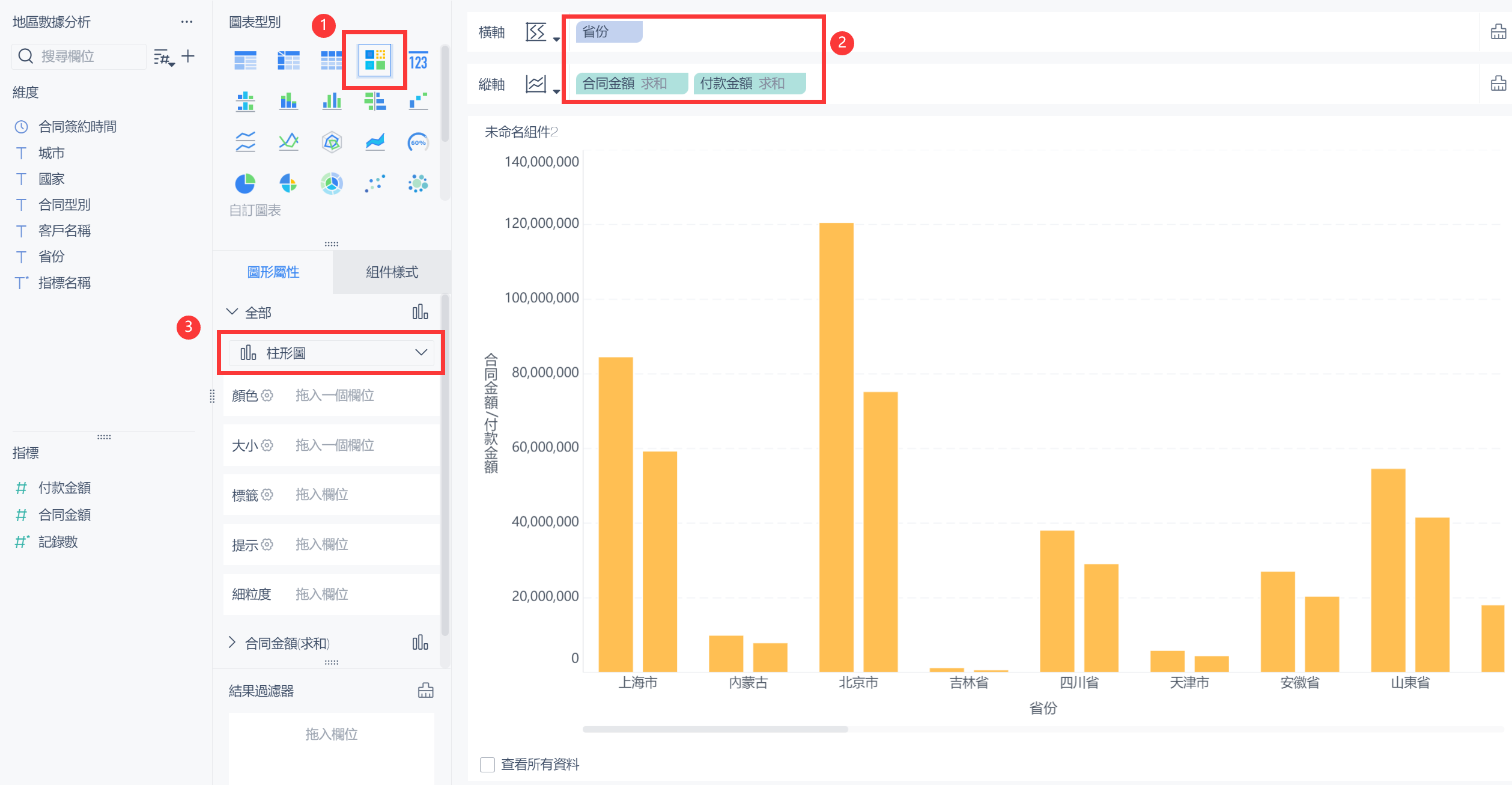Select the 付款金額 indicator field
This screenshot has width=1512, height=785.
tap(64, 488)
